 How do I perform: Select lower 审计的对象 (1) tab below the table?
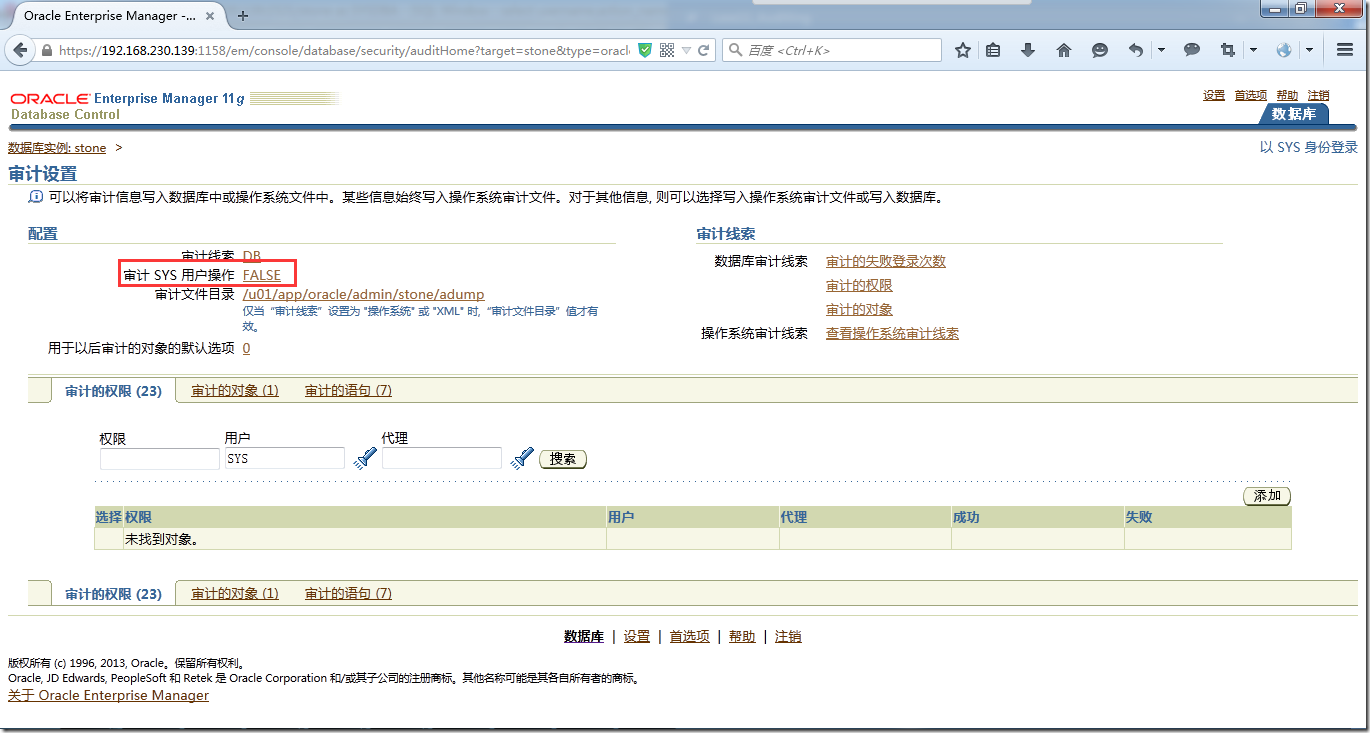tap(235, 593)
